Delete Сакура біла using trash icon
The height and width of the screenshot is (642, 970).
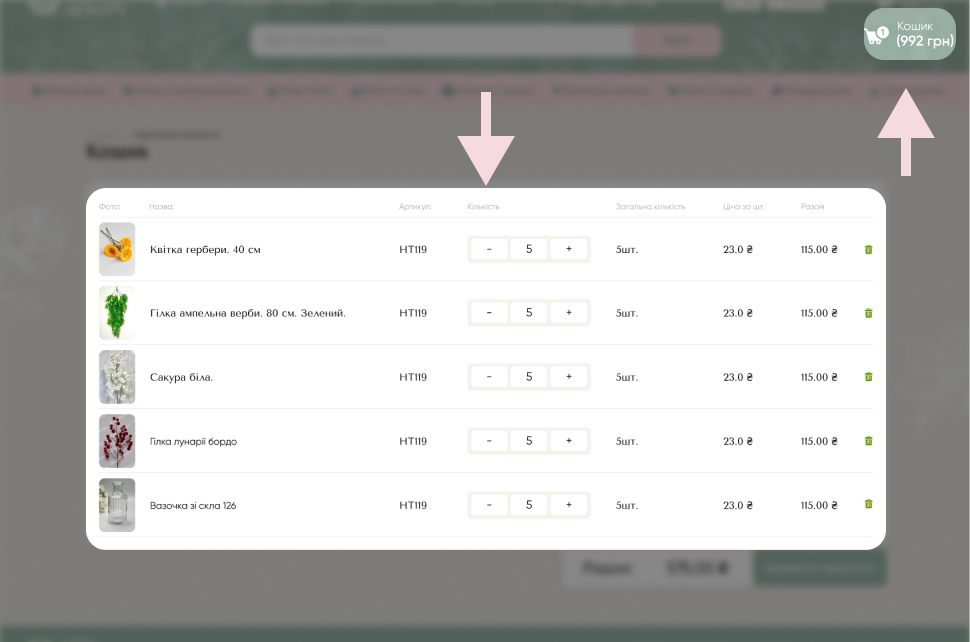[x=868, y=377]
